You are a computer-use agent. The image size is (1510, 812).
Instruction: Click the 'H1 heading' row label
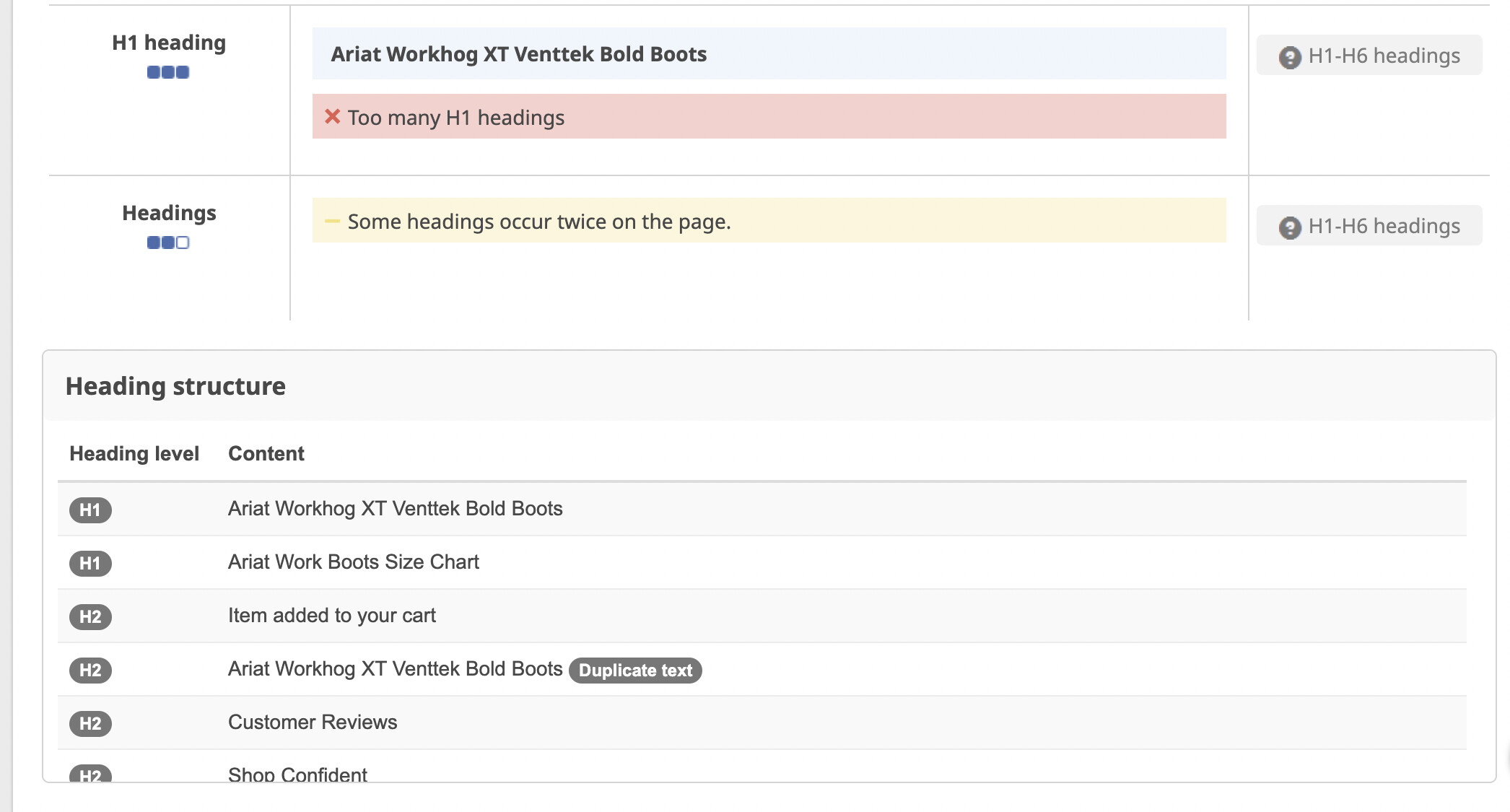(169, 43)
